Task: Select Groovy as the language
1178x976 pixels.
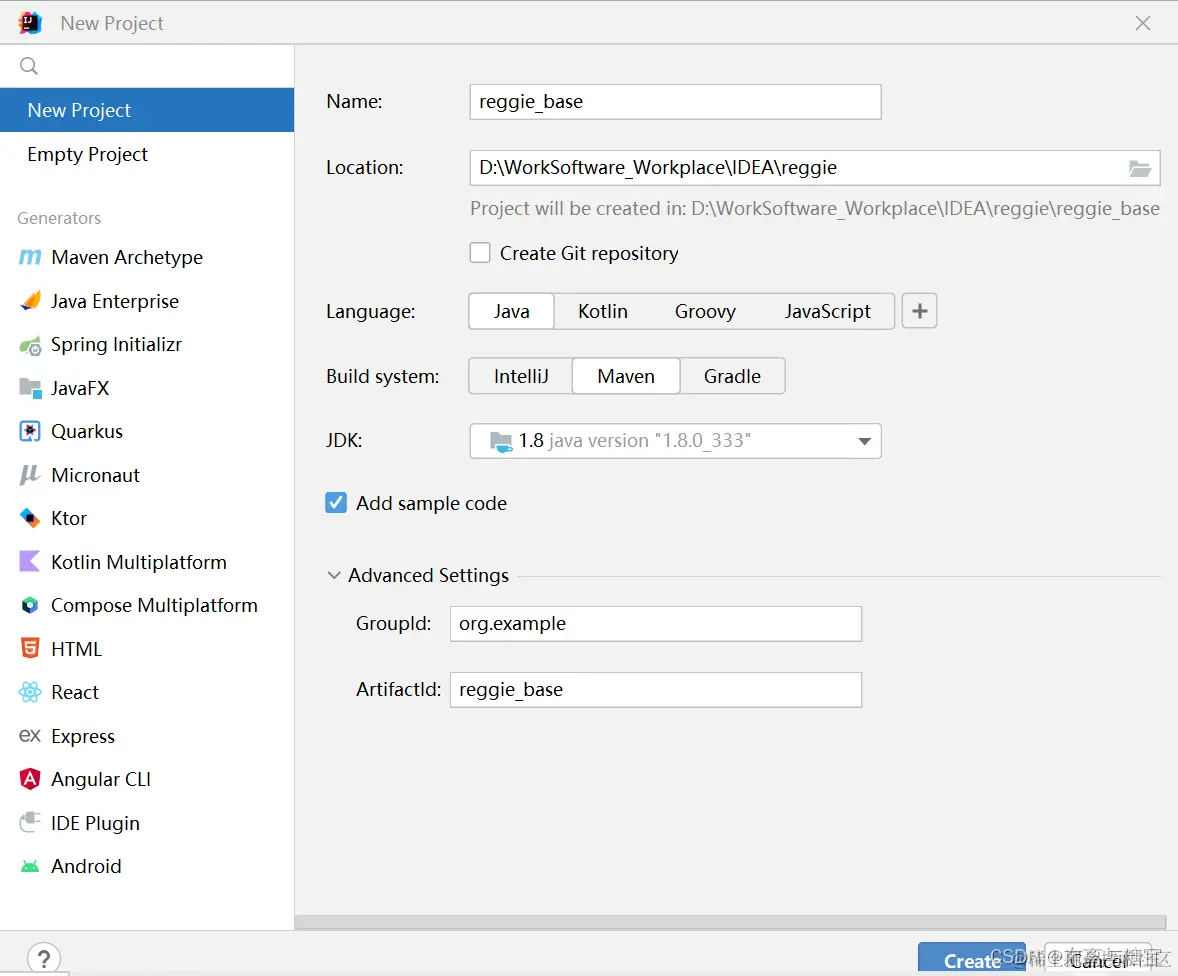Action: tap(705, 311)
